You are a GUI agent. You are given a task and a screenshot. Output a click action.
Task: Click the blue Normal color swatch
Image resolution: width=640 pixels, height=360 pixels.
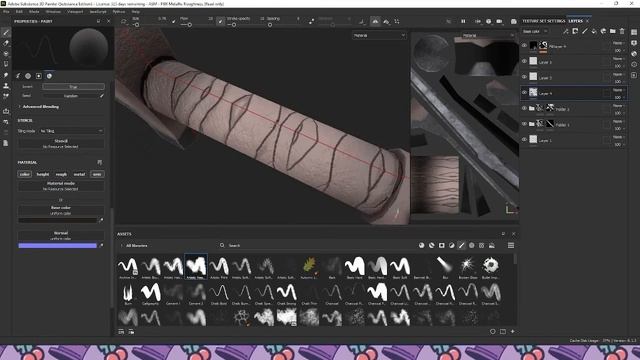(x=58, y=246)
